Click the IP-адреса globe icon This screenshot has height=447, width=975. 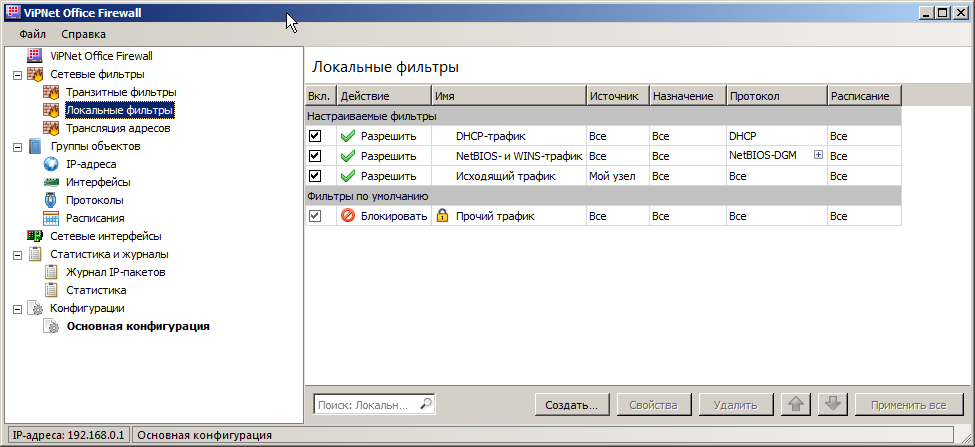51,164
